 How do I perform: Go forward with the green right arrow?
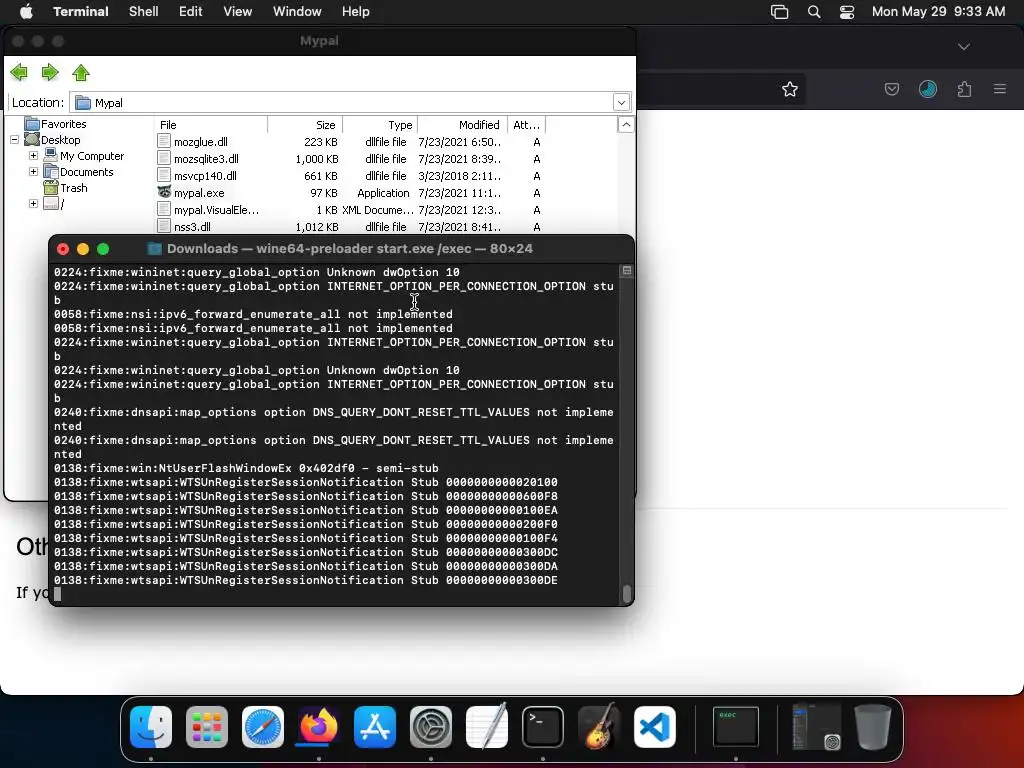(x=50, y=72)
